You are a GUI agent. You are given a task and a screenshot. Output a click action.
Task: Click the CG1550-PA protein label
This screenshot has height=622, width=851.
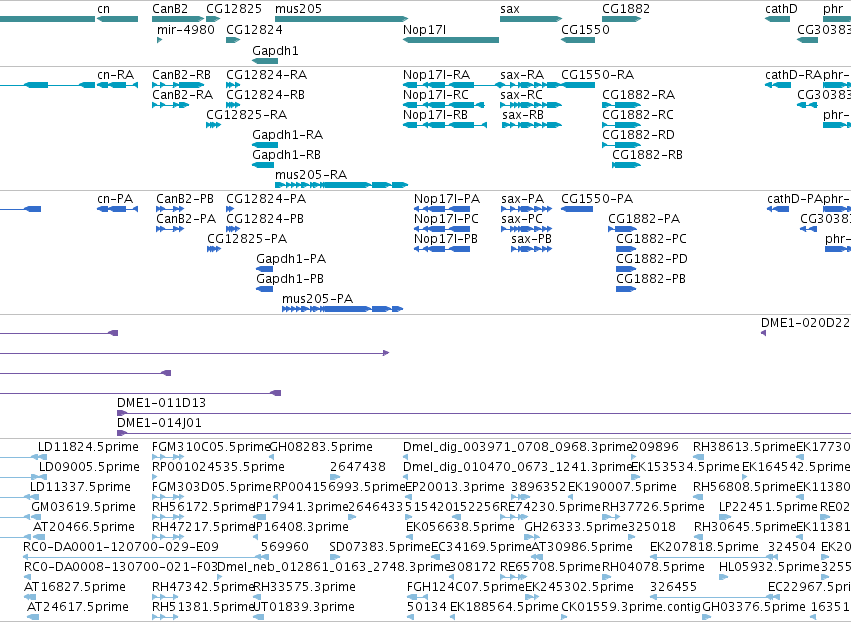pyautogui.click(x=597, y=199)
